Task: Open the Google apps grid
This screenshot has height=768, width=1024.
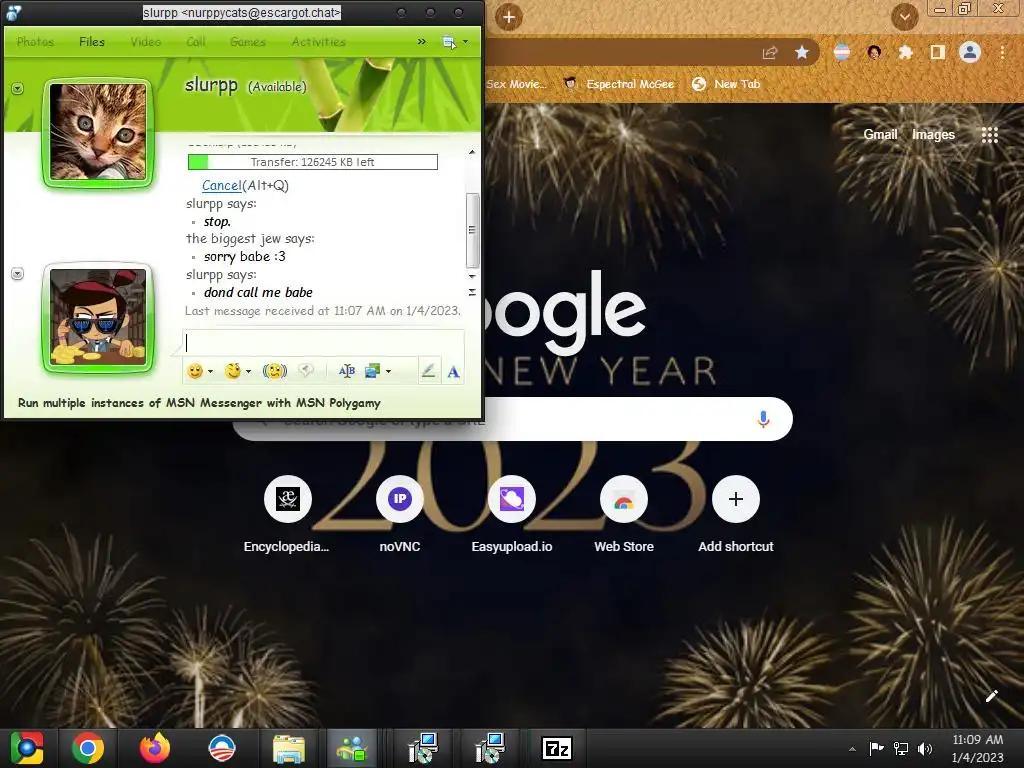Action: pos(990,135)
